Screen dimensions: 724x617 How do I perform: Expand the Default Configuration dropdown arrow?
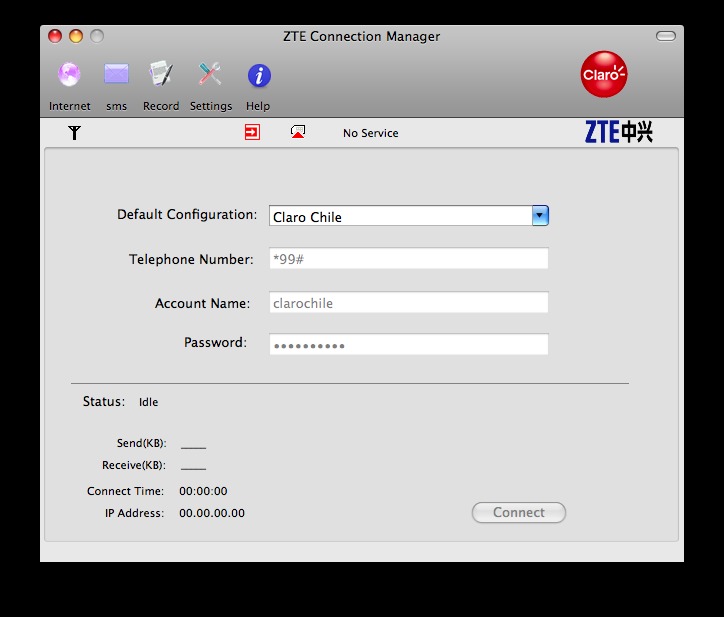pos(540,216)
